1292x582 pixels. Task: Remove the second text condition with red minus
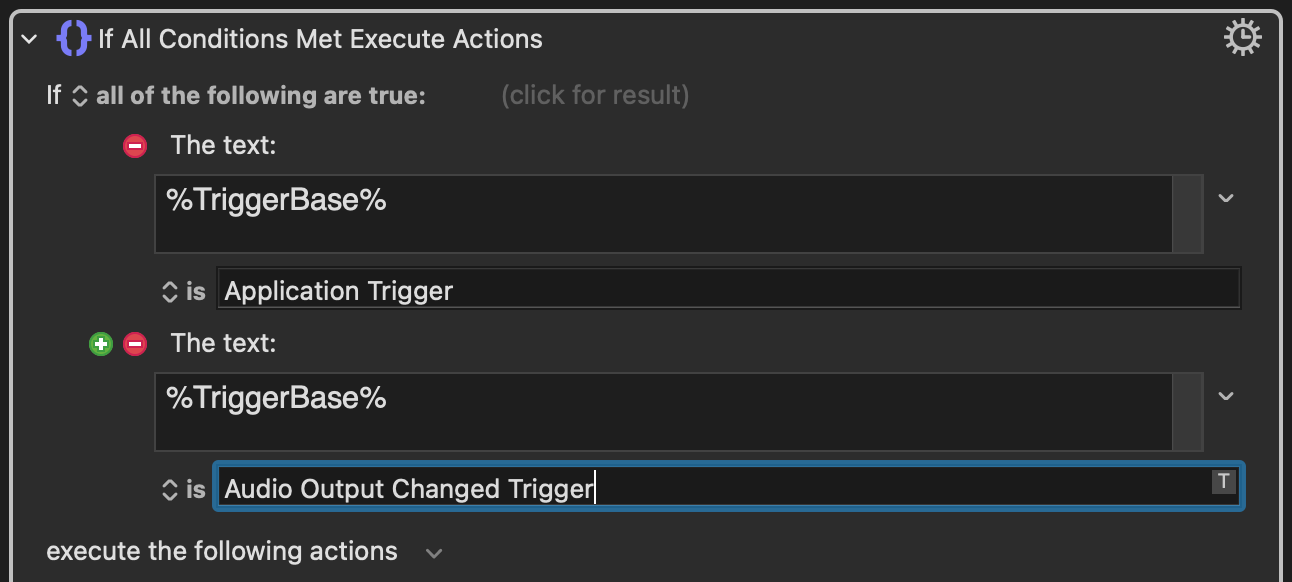tap(134, 344)
